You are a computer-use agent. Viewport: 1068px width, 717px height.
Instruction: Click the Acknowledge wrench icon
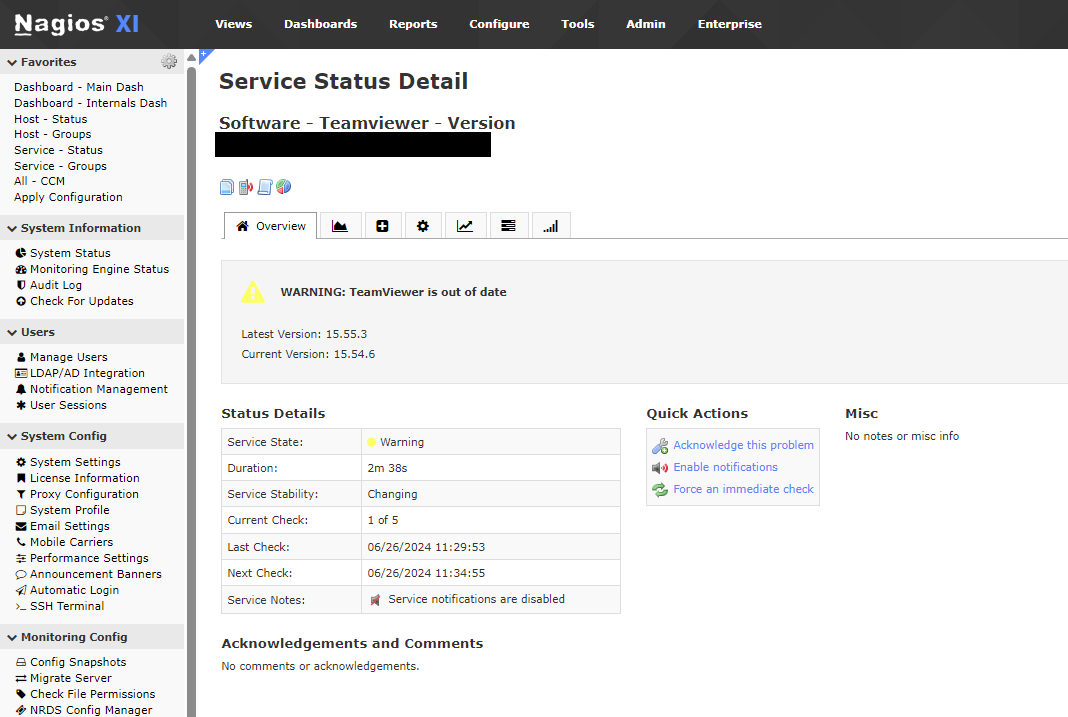coord(660,446)
